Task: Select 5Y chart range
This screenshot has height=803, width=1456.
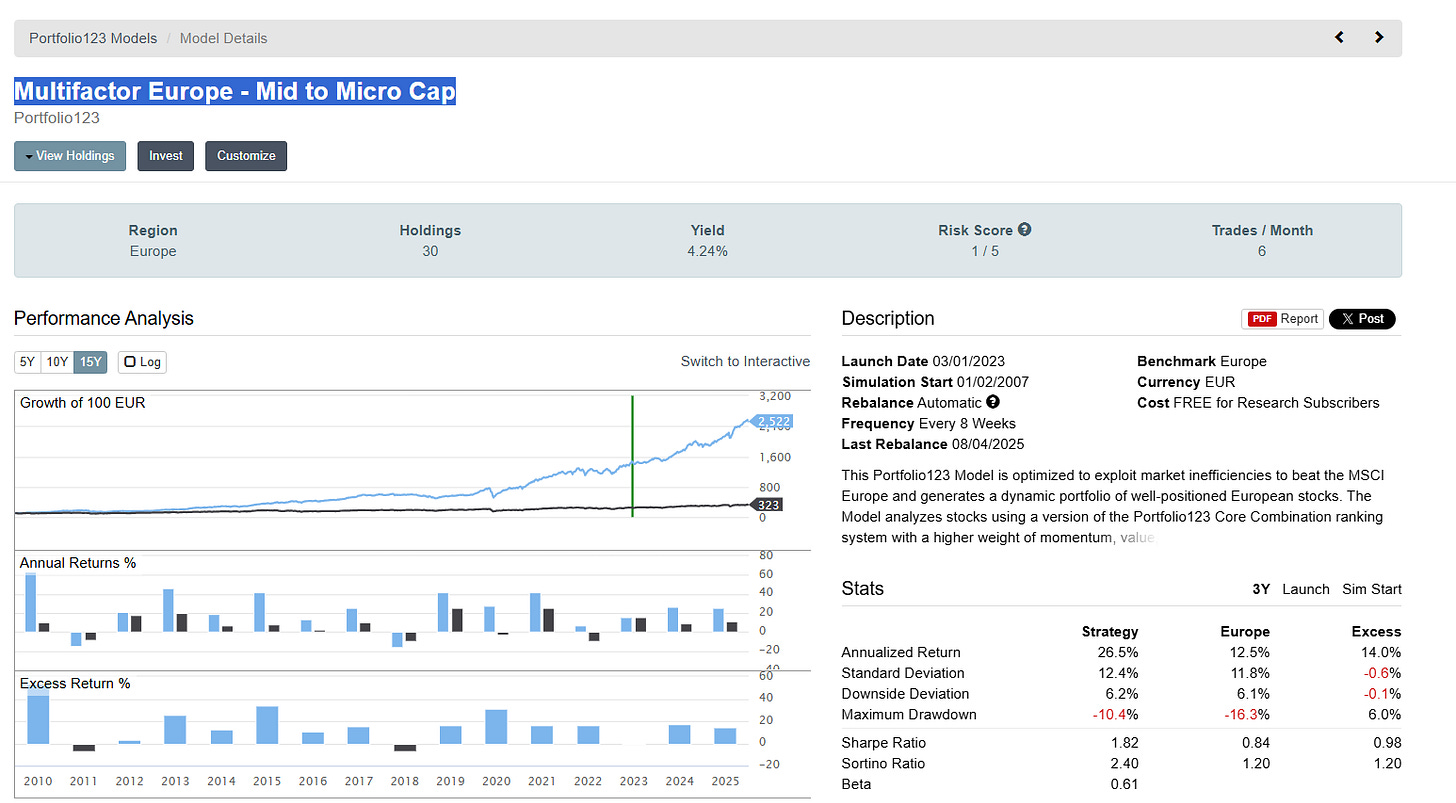Action: 27,362
